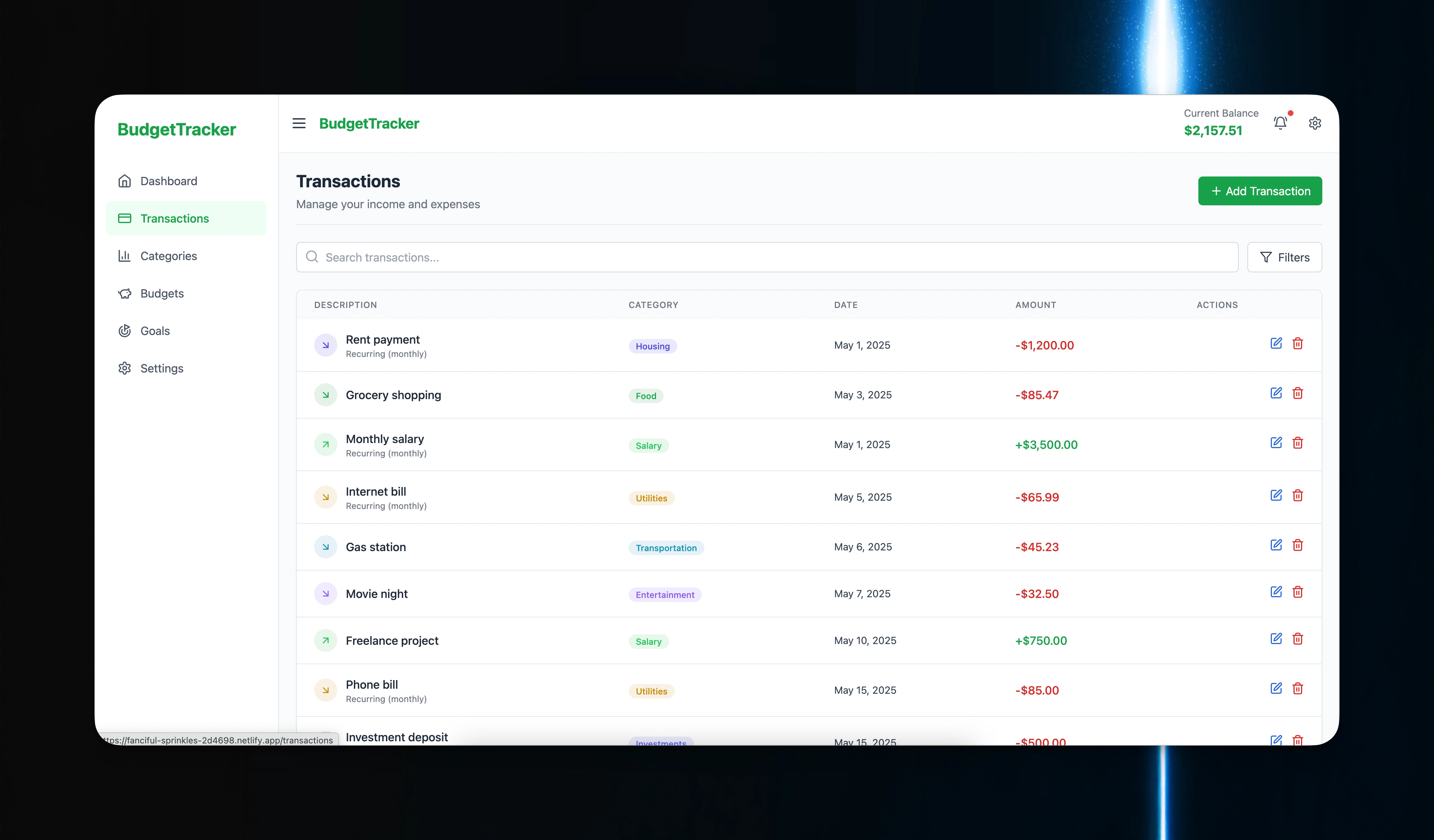Delete the Monthly salary transaction
This screenshot has height=840, width=1434.
pyautogui.click(x=1297, y=442)
